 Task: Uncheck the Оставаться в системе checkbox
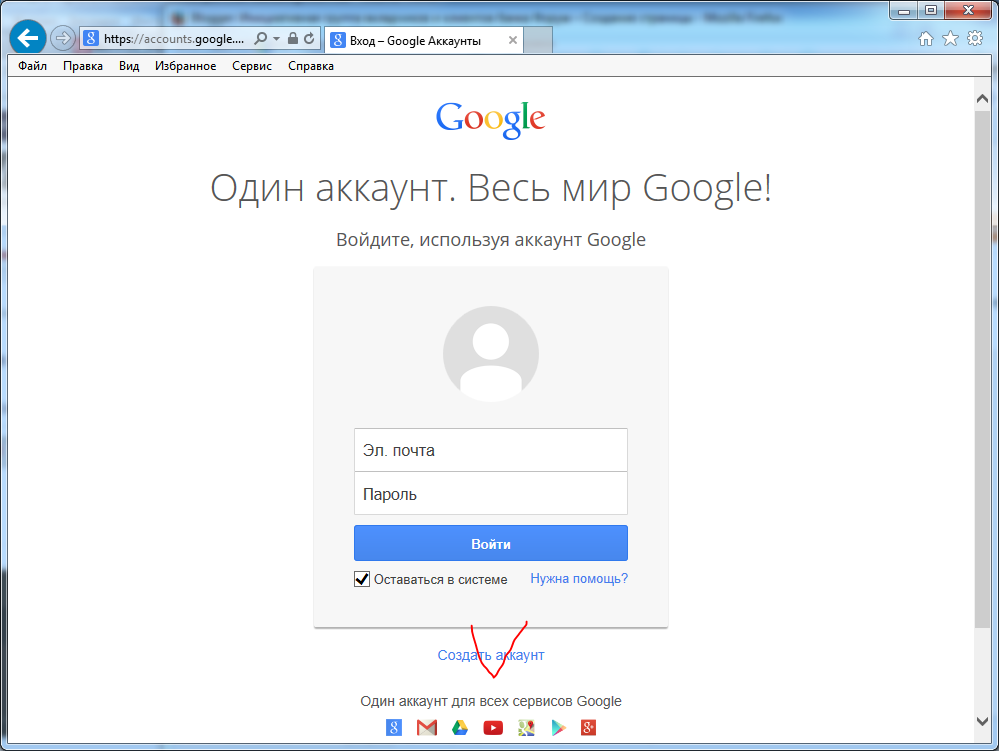tap(361, 578)
